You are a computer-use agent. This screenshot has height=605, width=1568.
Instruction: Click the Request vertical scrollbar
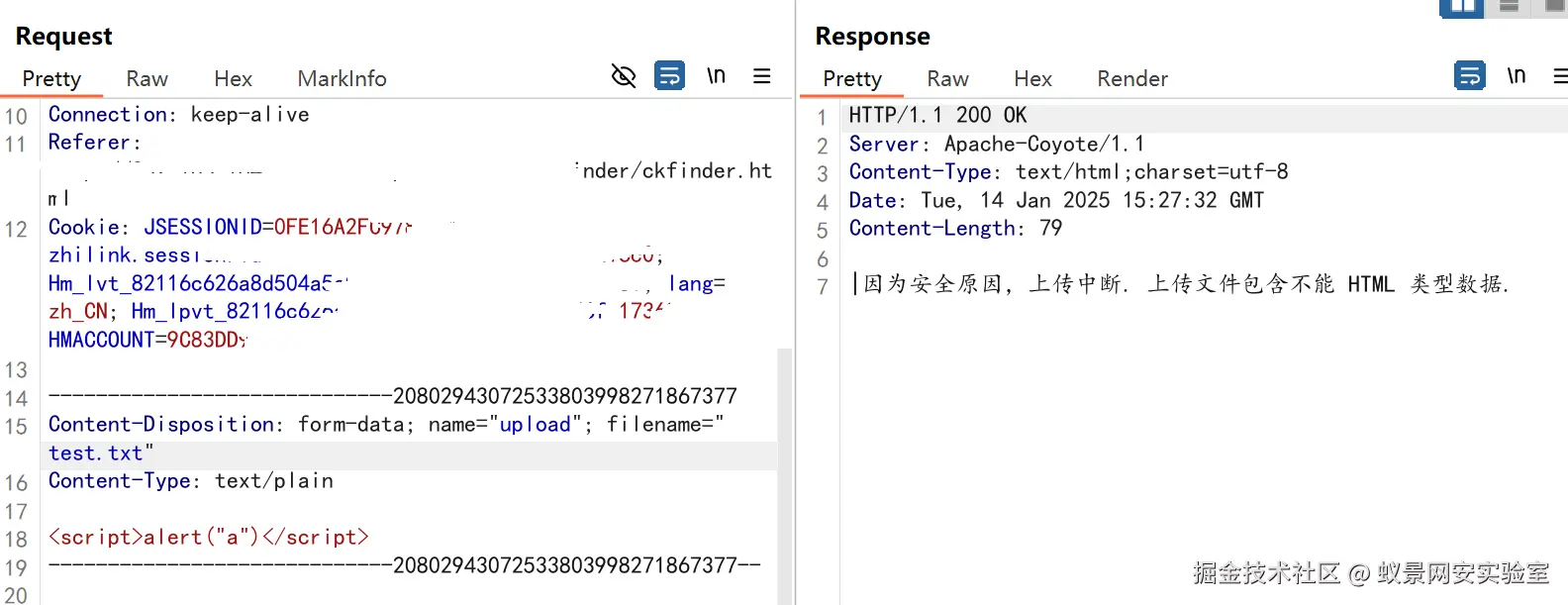pyautogui.click(x=785, y=475)
